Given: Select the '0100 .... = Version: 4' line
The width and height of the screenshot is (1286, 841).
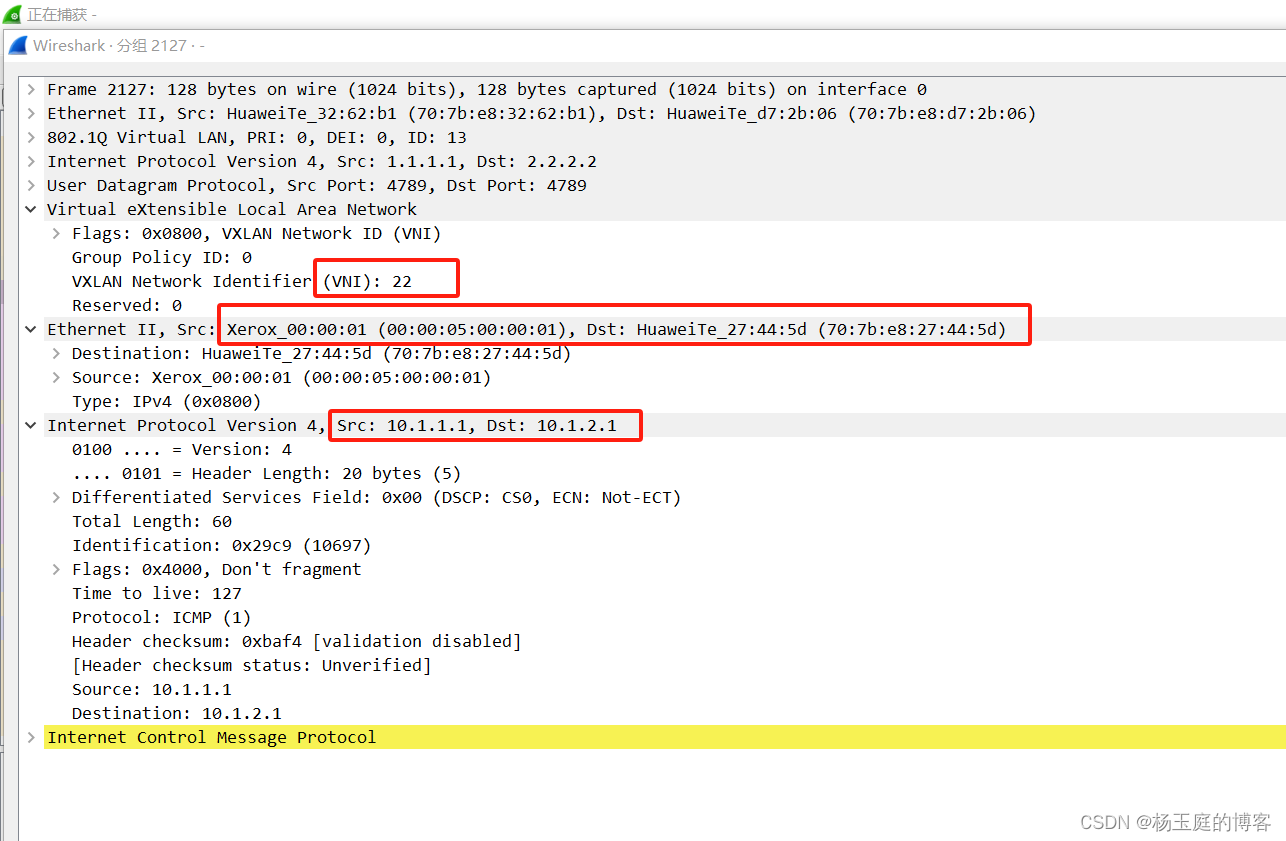Looking at the screenshot, I should coord(182,449).
